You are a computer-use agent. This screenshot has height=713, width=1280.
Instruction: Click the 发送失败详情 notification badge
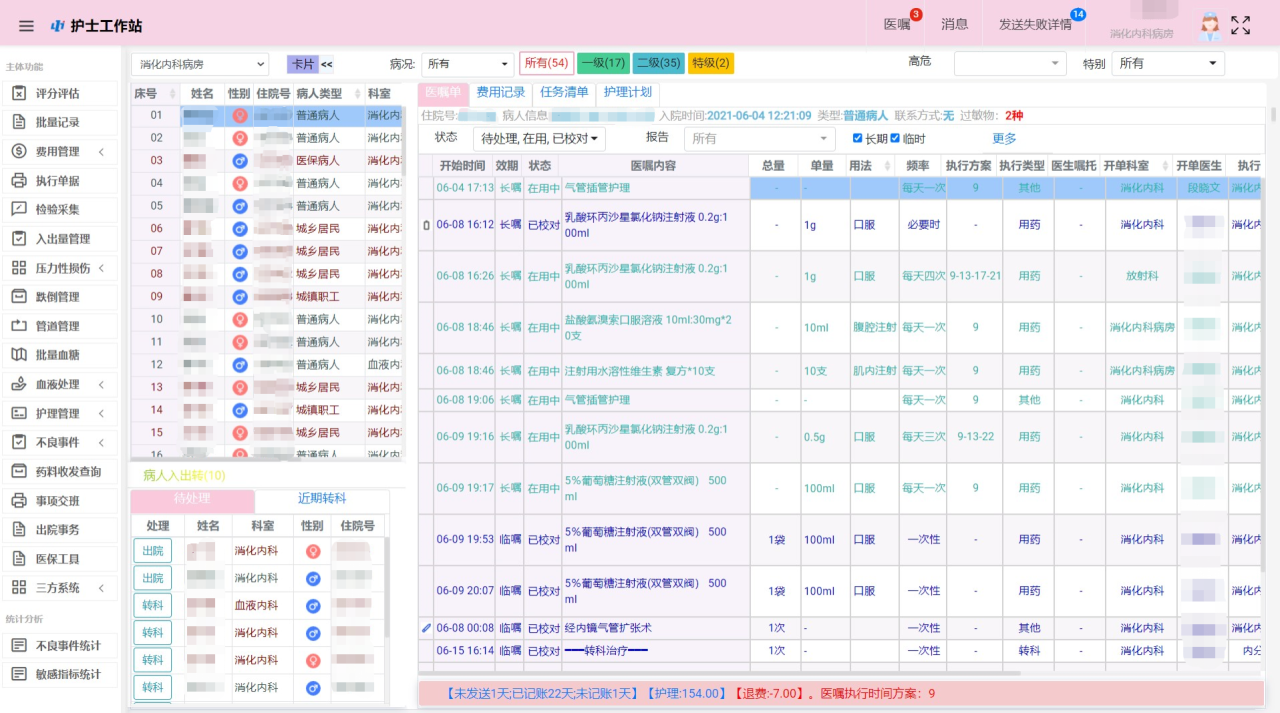1036,24
